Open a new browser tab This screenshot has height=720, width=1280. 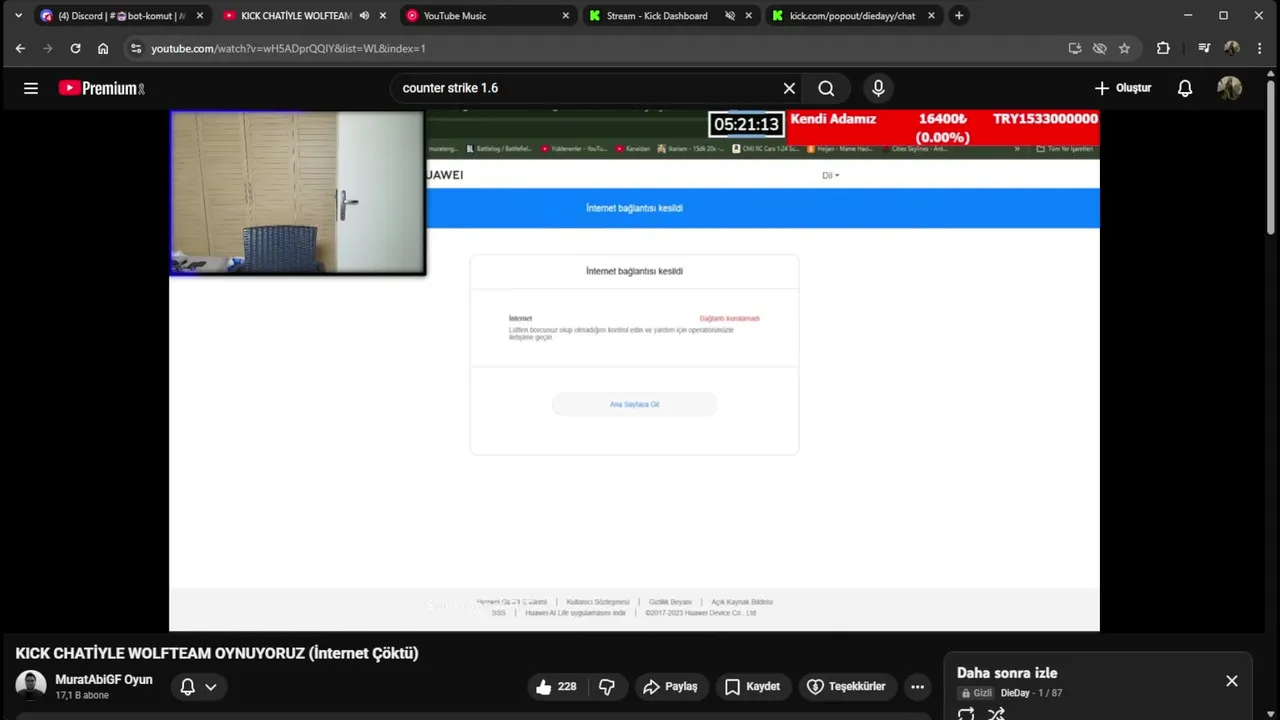click(x=959, y=15)
